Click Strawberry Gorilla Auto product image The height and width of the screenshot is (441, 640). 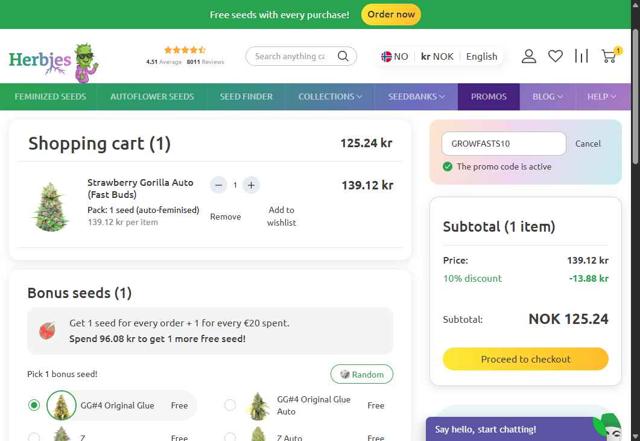click(50, 207)
